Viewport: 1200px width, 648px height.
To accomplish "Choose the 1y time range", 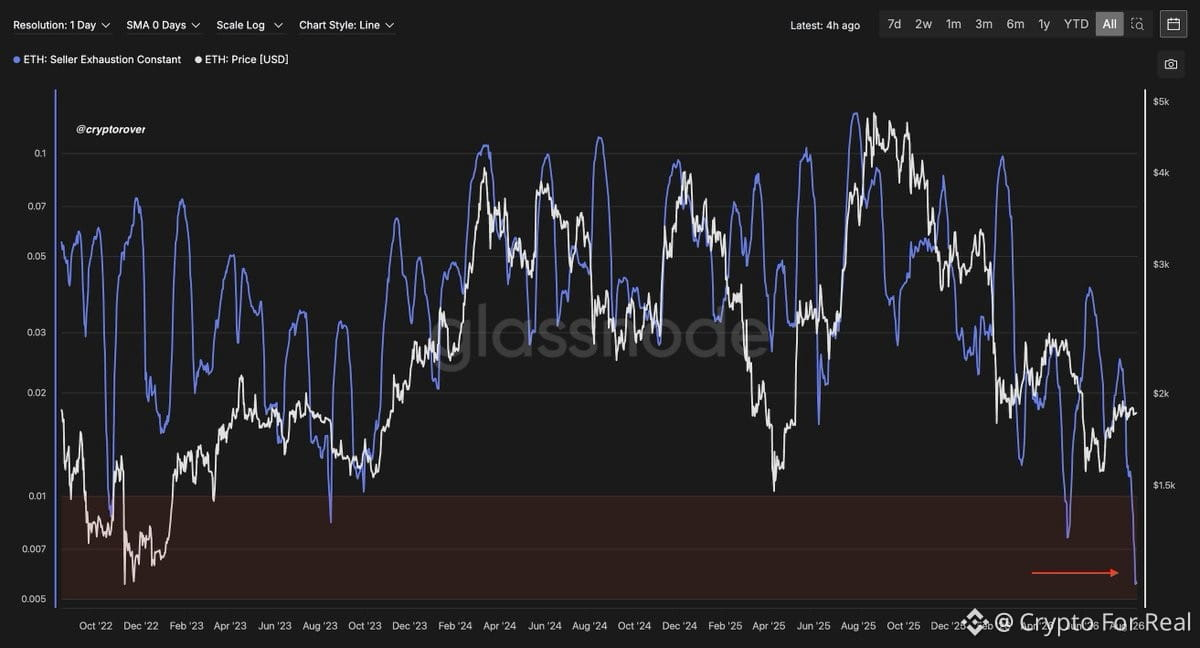I will pyautogui.click(x=1044, y=24).
